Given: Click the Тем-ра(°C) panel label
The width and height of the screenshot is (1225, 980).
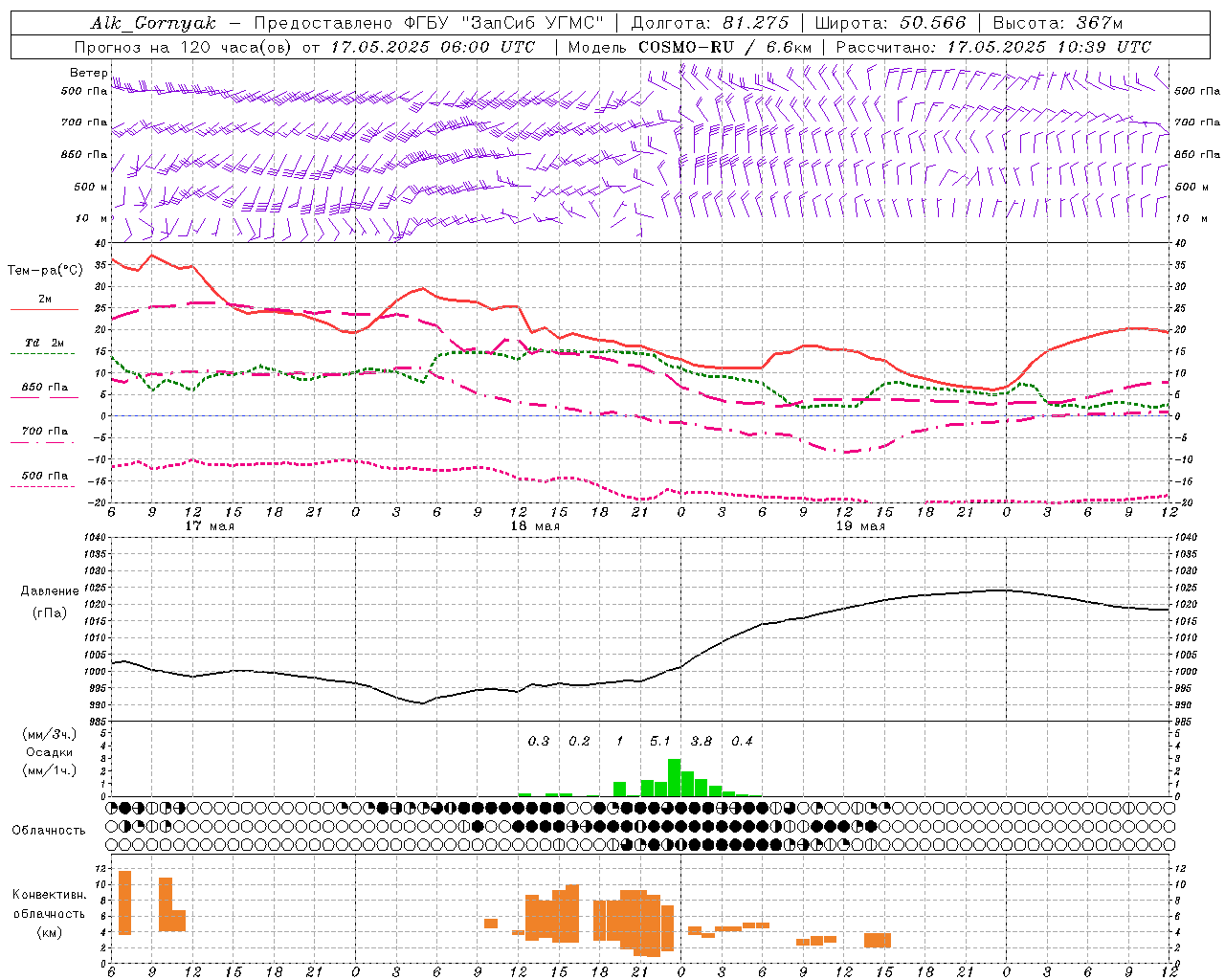Looking at the screenshot, I should click(45, 271).
